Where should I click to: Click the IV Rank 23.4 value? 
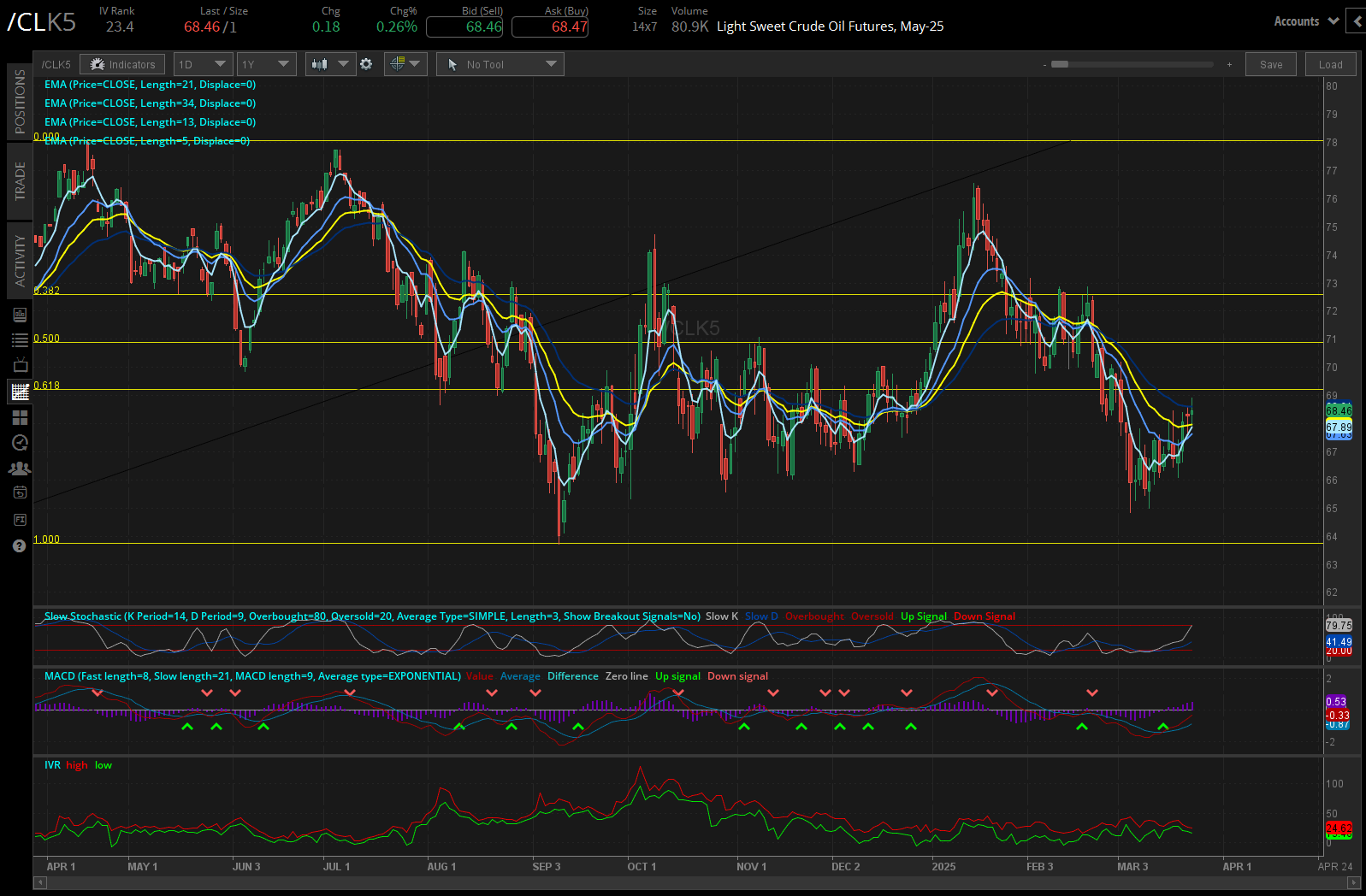[x=120, y=27]
